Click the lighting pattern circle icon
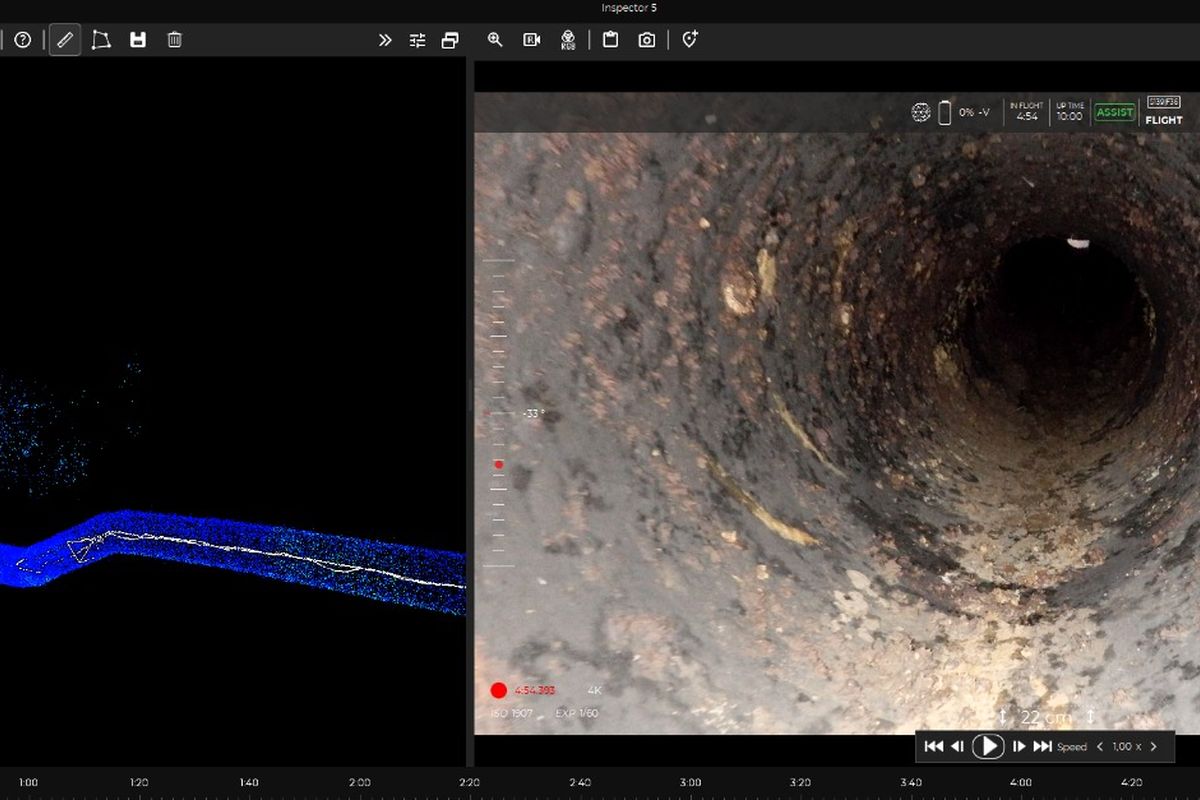The width and height of the screenshot is (1200, 800). coord(921,113)
